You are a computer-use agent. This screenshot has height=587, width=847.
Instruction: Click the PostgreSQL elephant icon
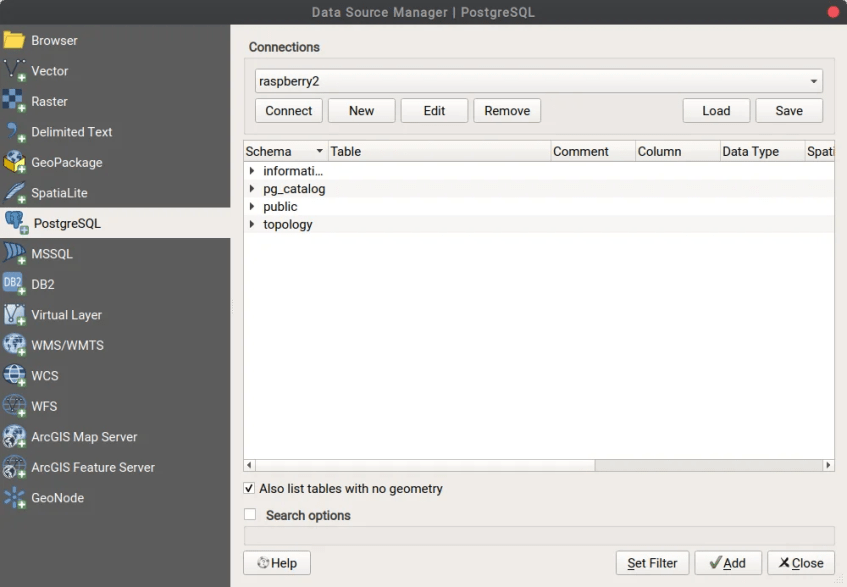coord(16,223)
